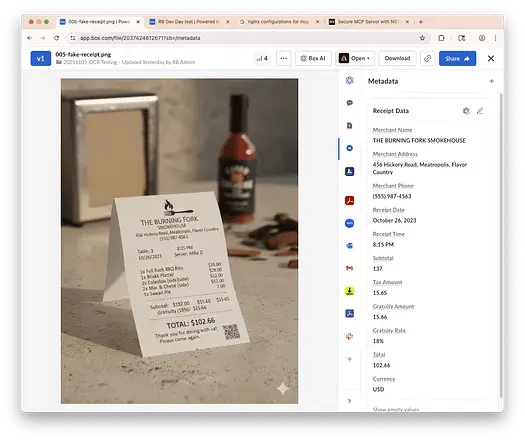This screenshot has width=525, height=440.
Task: Open the browser extensions puzzle icon
Action: click(x=441, y=38)
